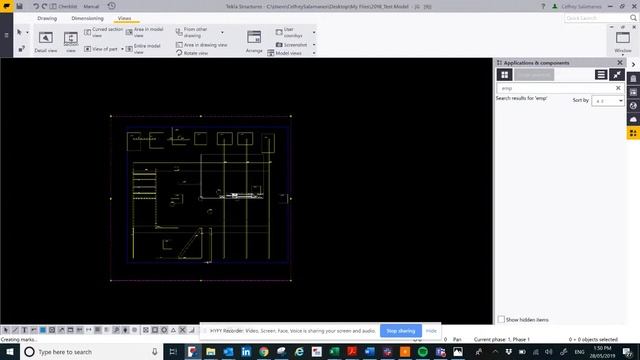Undo the last action

[36, 6]
